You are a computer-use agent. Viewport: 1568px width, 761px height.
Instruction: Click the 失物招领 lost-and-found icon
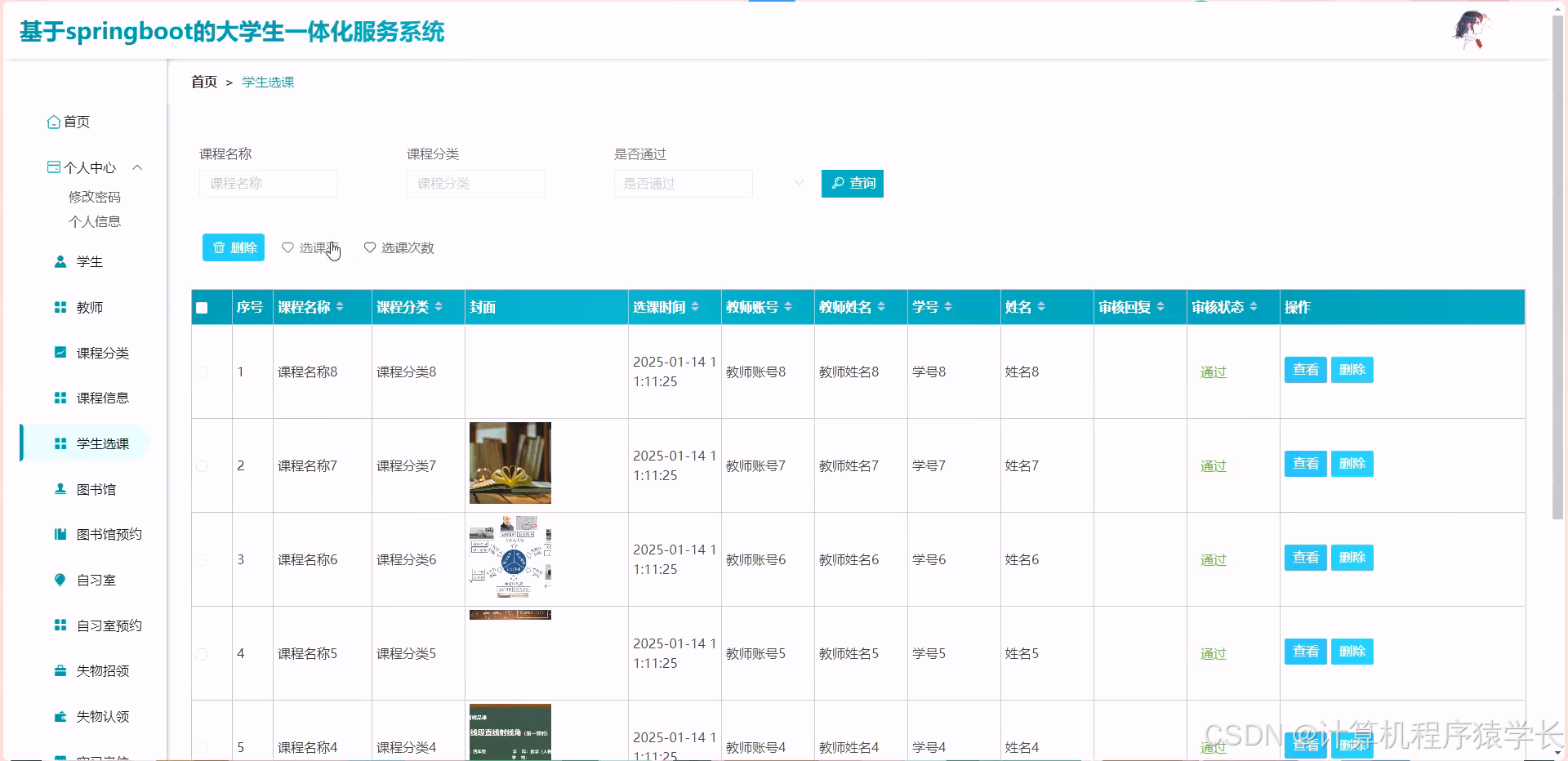tap(59, 670)
